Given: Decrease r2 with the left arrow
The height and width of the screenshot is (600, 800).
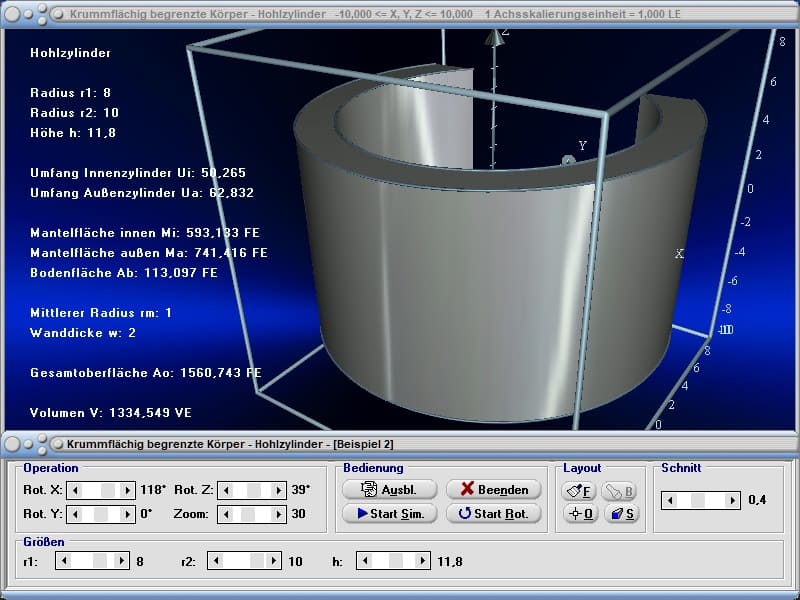Looking at the screenshot, I should click(x=216, y=561).
